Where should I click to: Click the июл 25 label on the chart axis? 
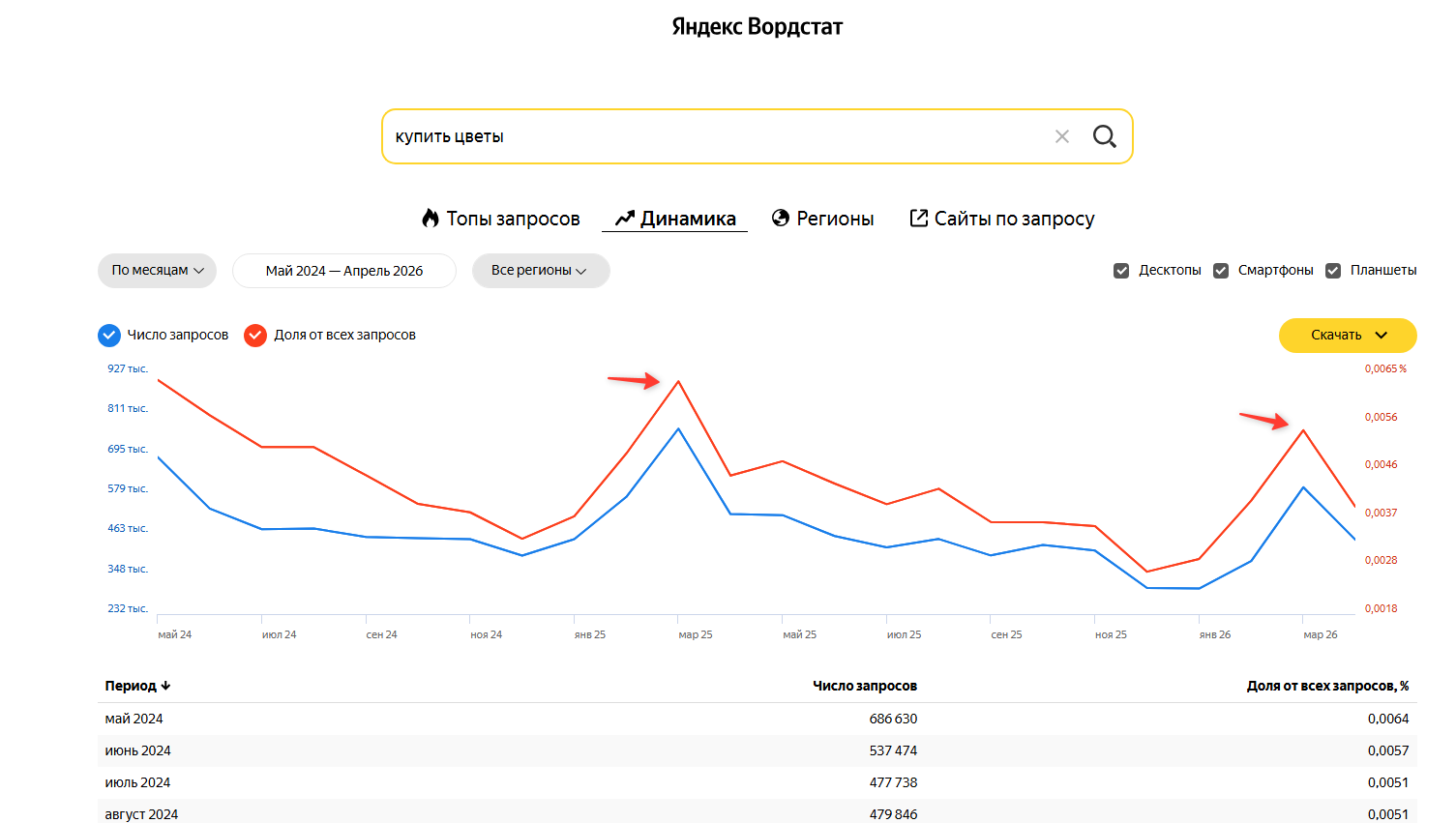[x=905, y=635]
